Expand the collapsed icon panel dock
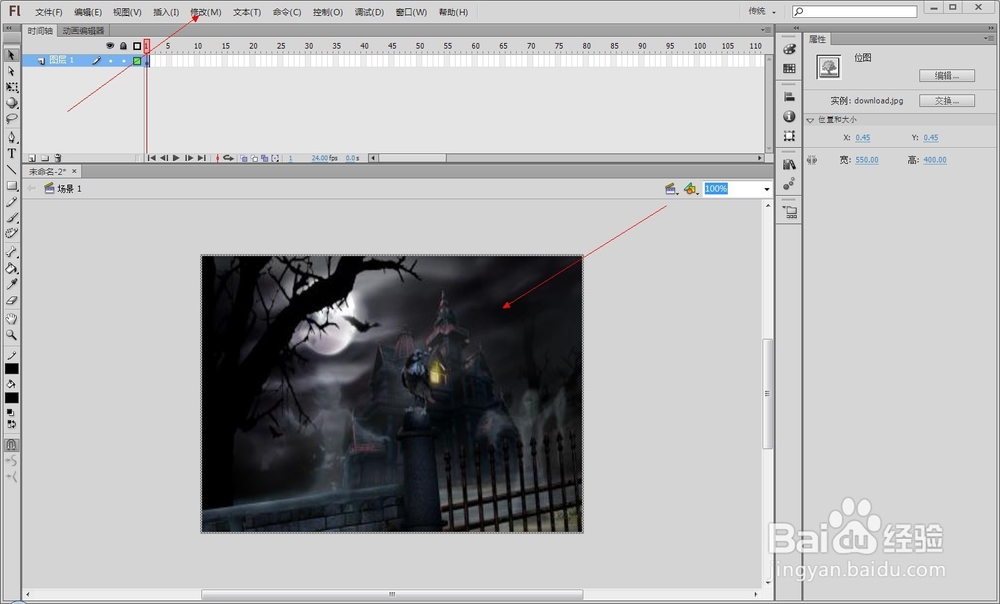This screenshot has height=604, width=1000. point(796,28)
